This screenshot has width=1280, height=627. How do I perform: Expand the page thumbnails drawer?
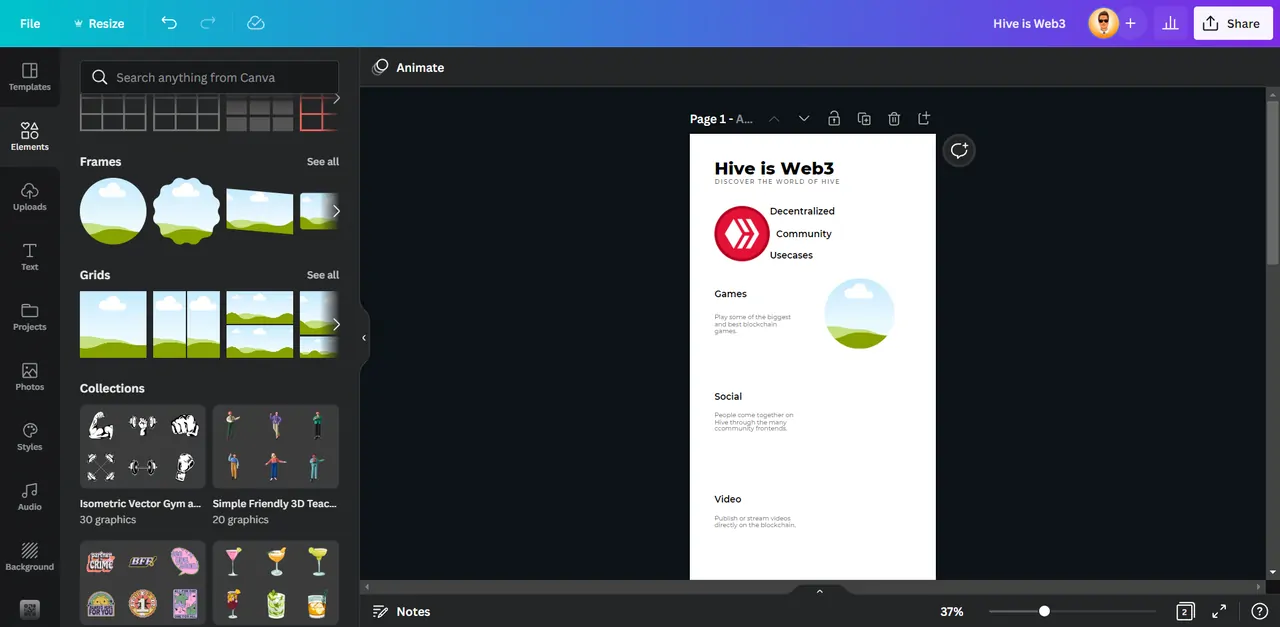[820, 591]
